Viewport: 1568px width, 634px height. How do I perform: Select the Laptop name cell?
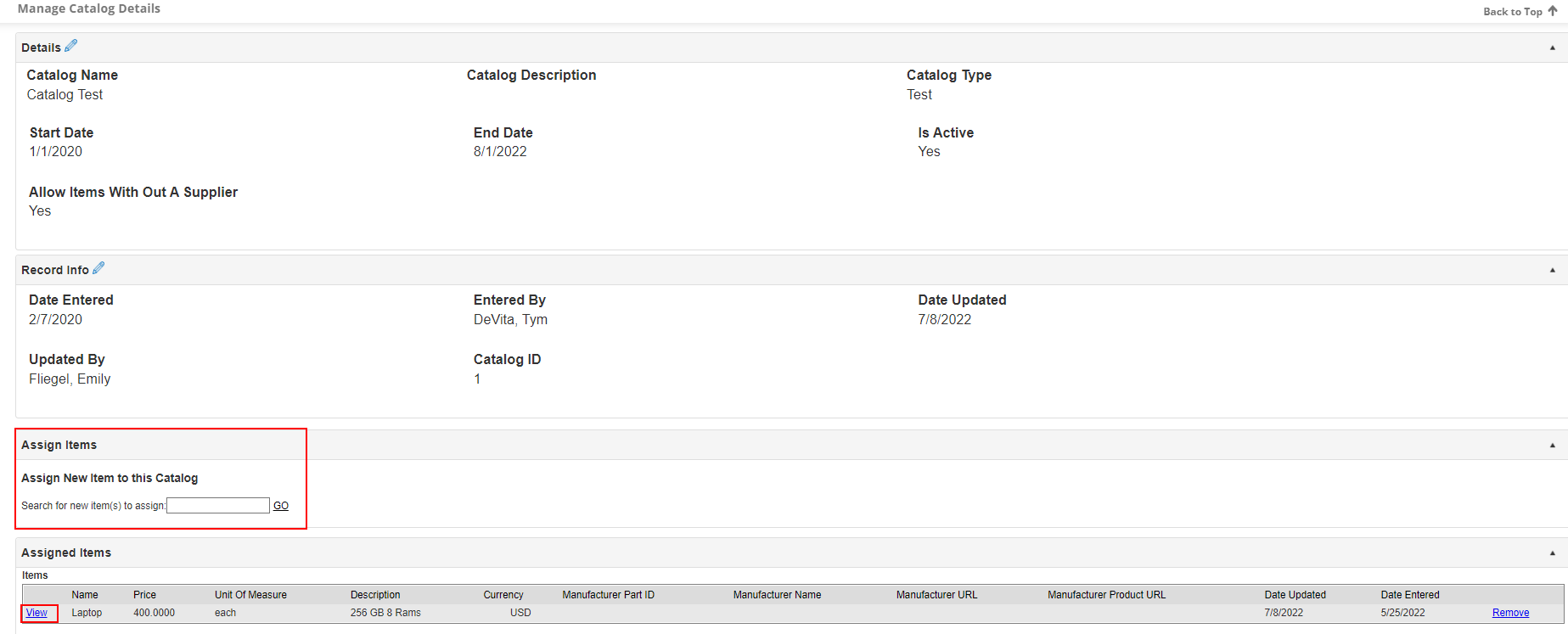pos(87,613)
